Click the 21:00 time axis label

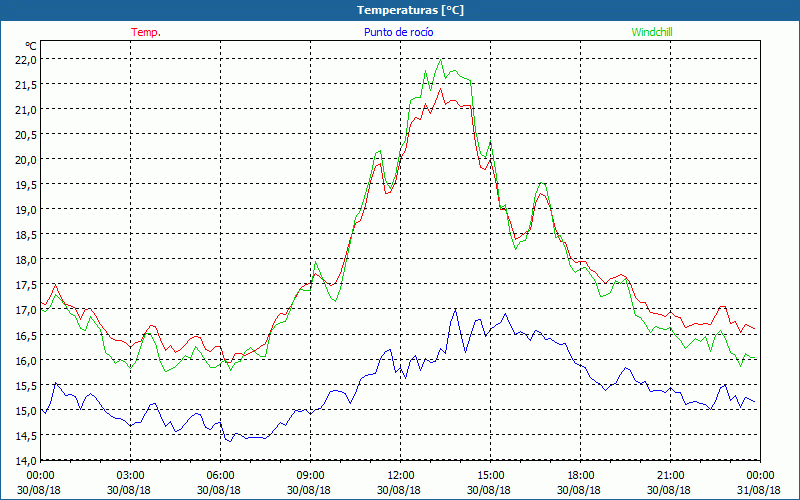coord(670,476)
